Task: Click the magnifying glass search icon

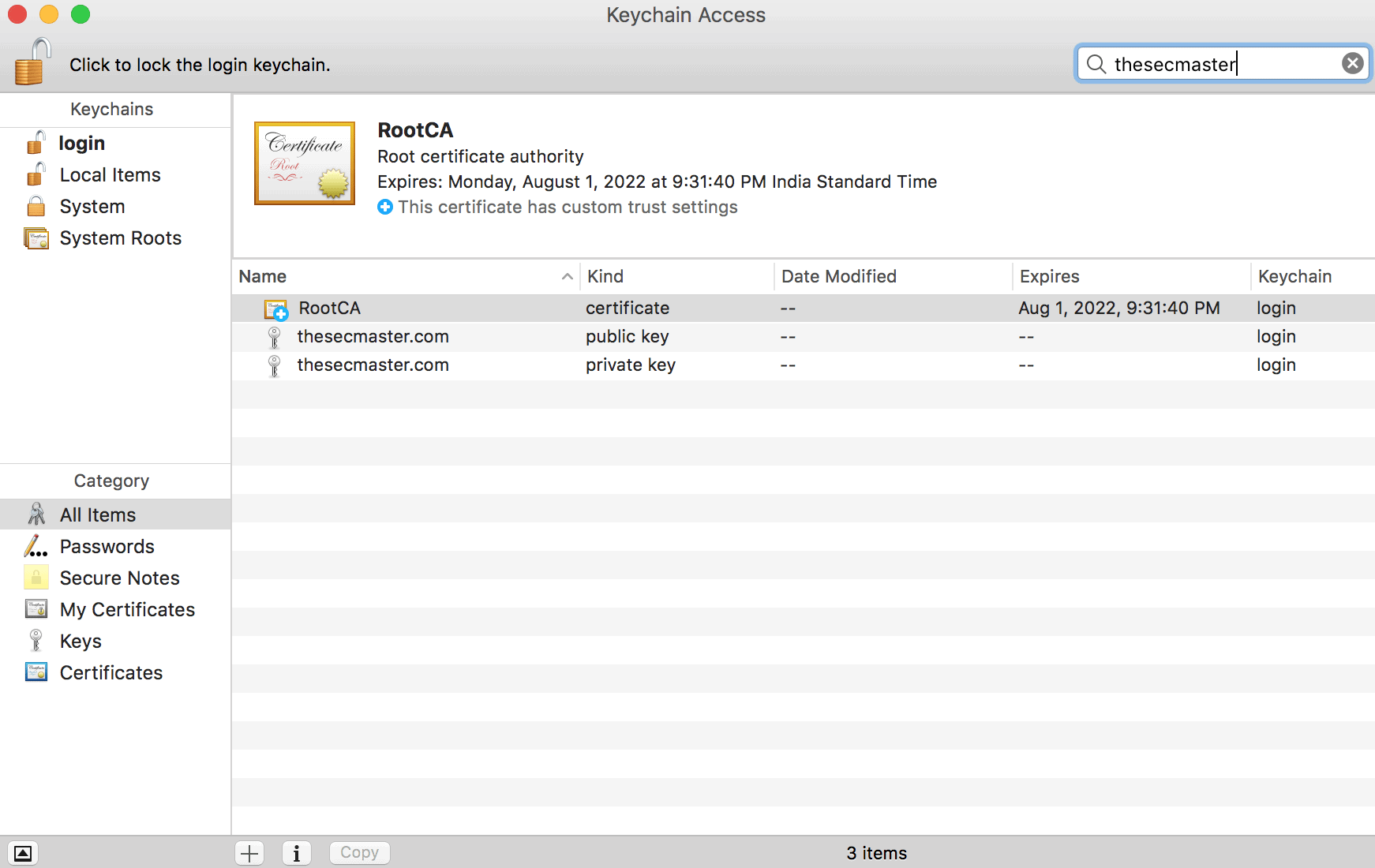Action: pos(1096,64)
